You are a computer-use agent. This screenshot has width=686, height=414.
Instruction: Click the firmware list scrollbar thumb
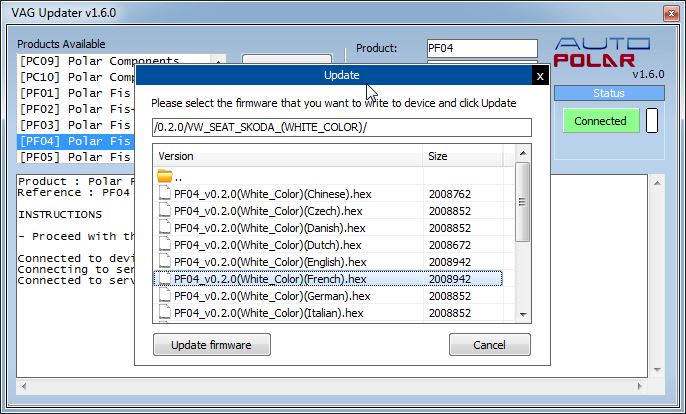coord(522,202)
